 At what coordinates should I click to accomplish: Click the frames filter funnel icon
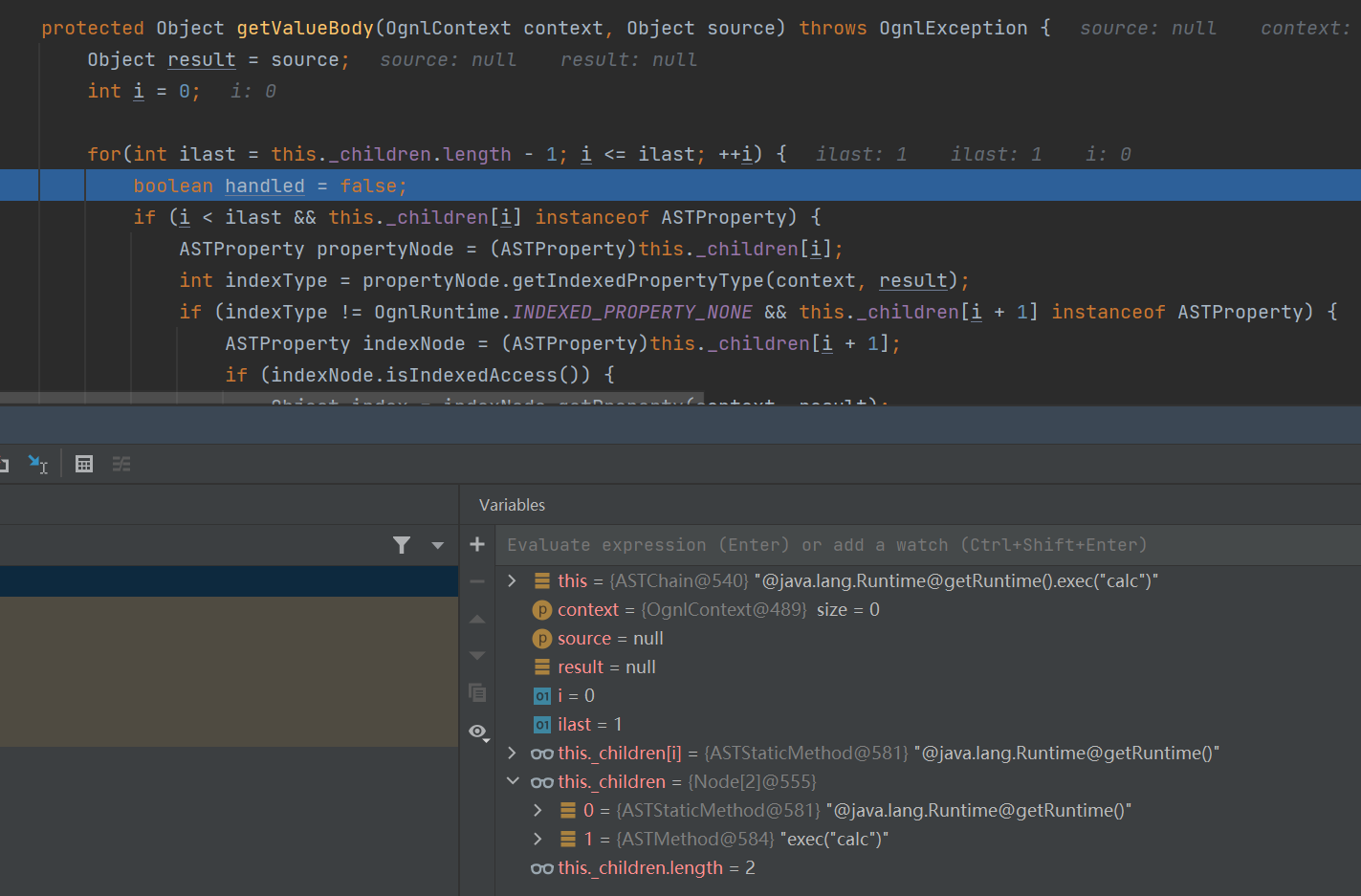pyautogui.click(x=402, y=545)
